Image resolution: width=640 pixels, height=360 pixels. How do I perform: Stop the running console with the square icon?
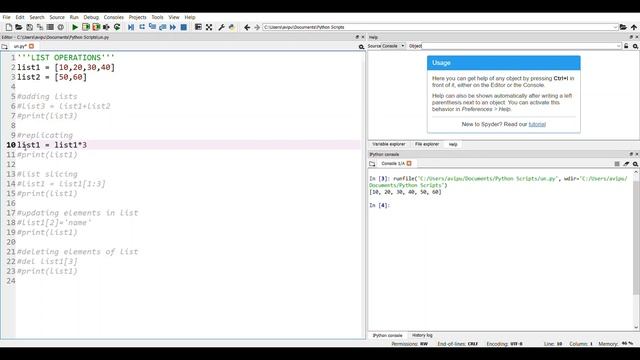(617, 164)
